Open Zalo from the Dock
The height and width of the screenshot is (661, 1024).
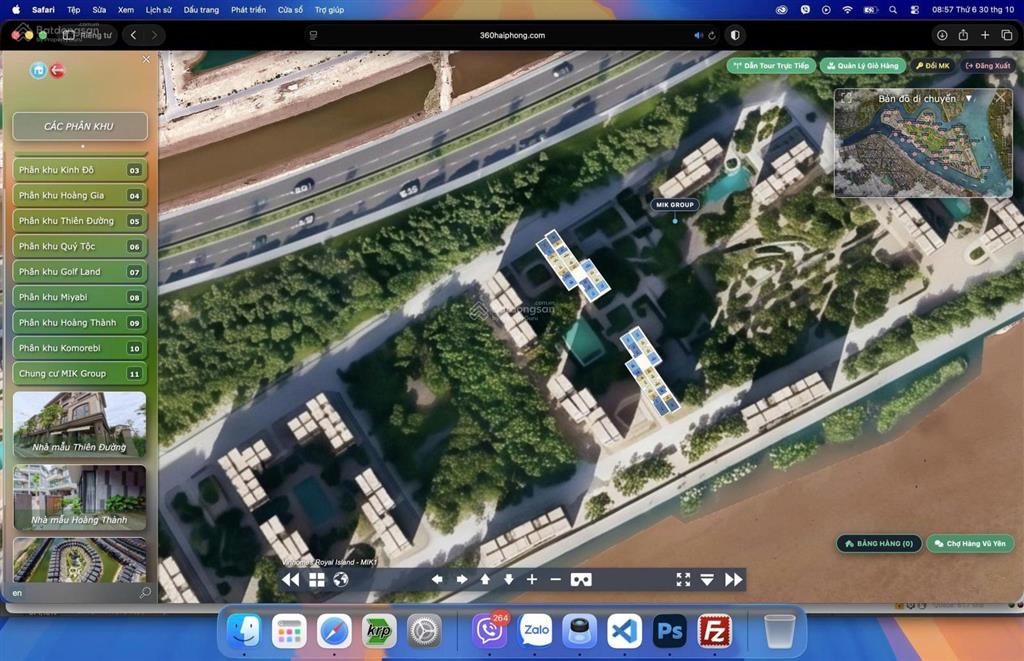click(536, 631)
